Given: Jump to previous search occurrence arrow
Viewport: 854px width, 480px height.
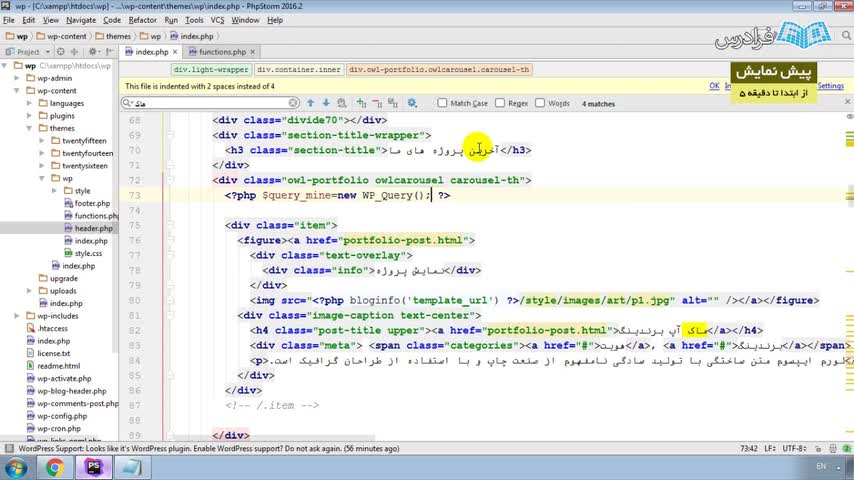Looking at the screenshot, I should (310, 103).
